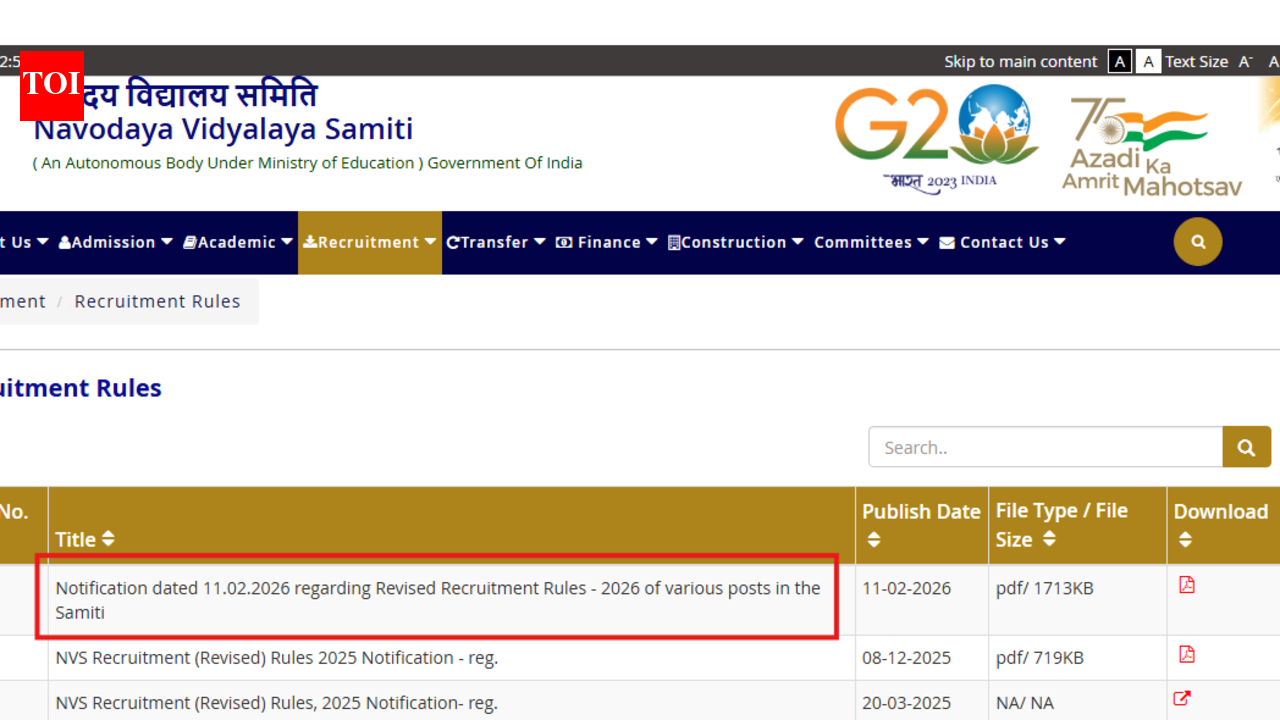Screen dimensions: 1280x720
Task: Click the TOI logo in the corner
Action: [51, 86]
